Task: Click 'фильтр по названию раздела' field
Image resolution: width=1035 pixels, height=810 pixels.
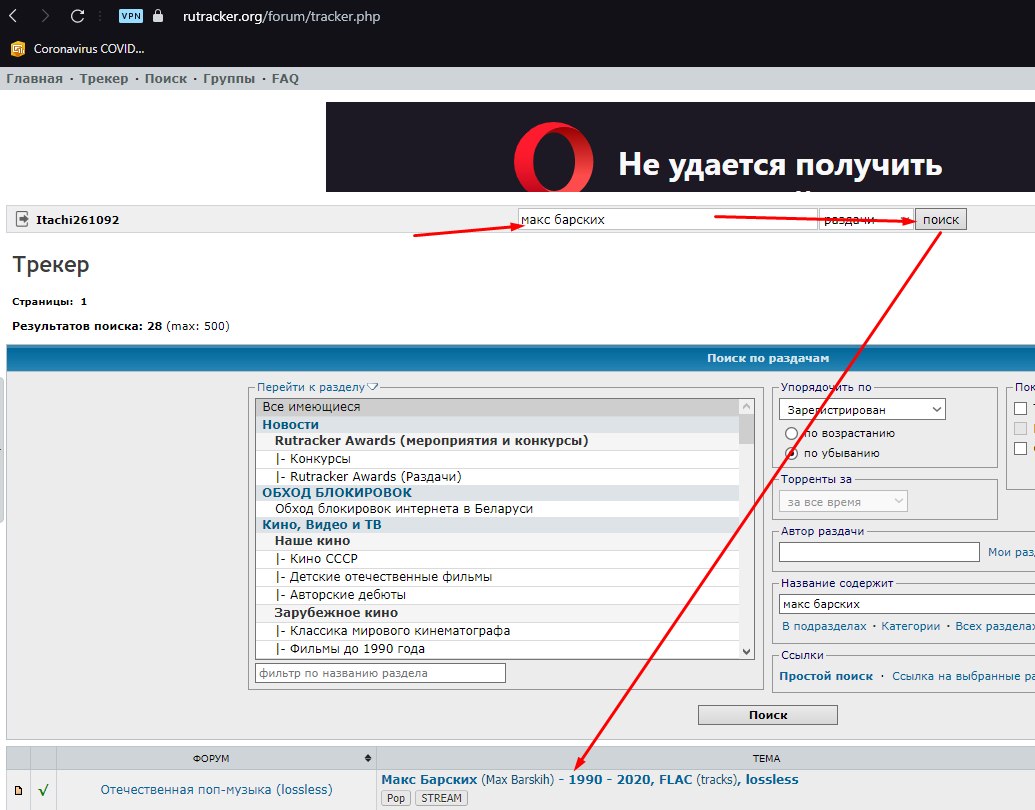Action: pos(380,673)
